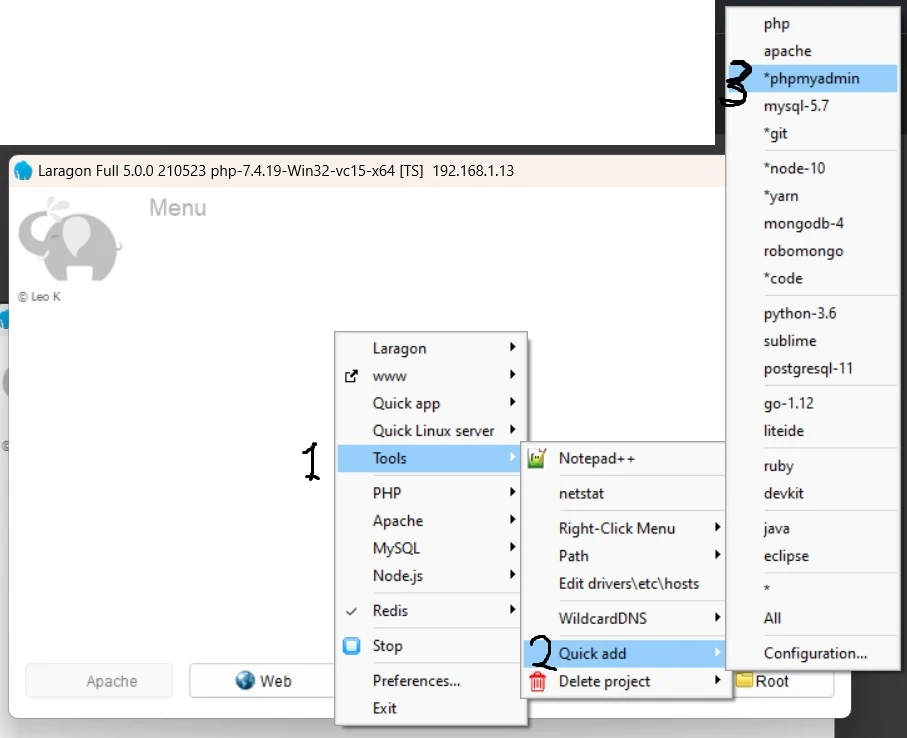
Task: Select mysql-5.7 in Quick add list
Action: tap(812, 106)
